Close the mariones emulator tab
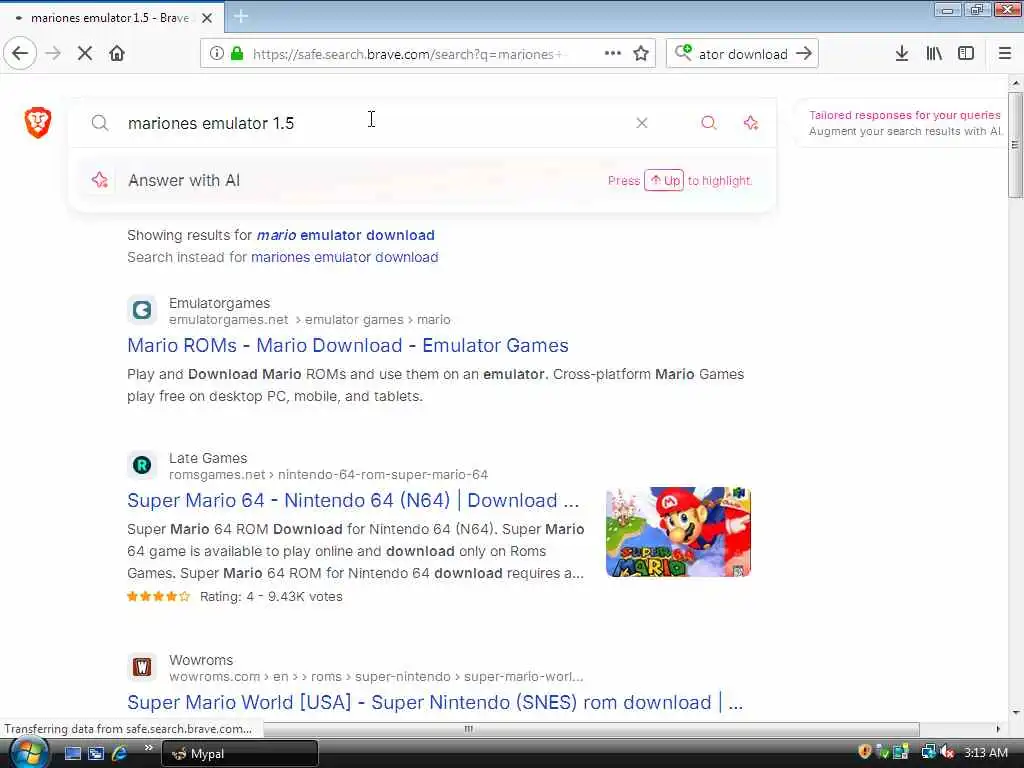This screenshot has height=768, width=1024. pyautogui.click(x=207, y=18)
